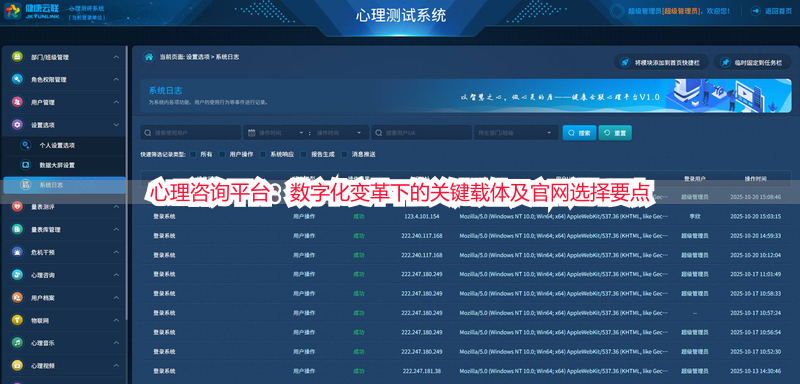
Task: Click the timestamp 2025-10-13 14:30:46
Action: [755, 371]
